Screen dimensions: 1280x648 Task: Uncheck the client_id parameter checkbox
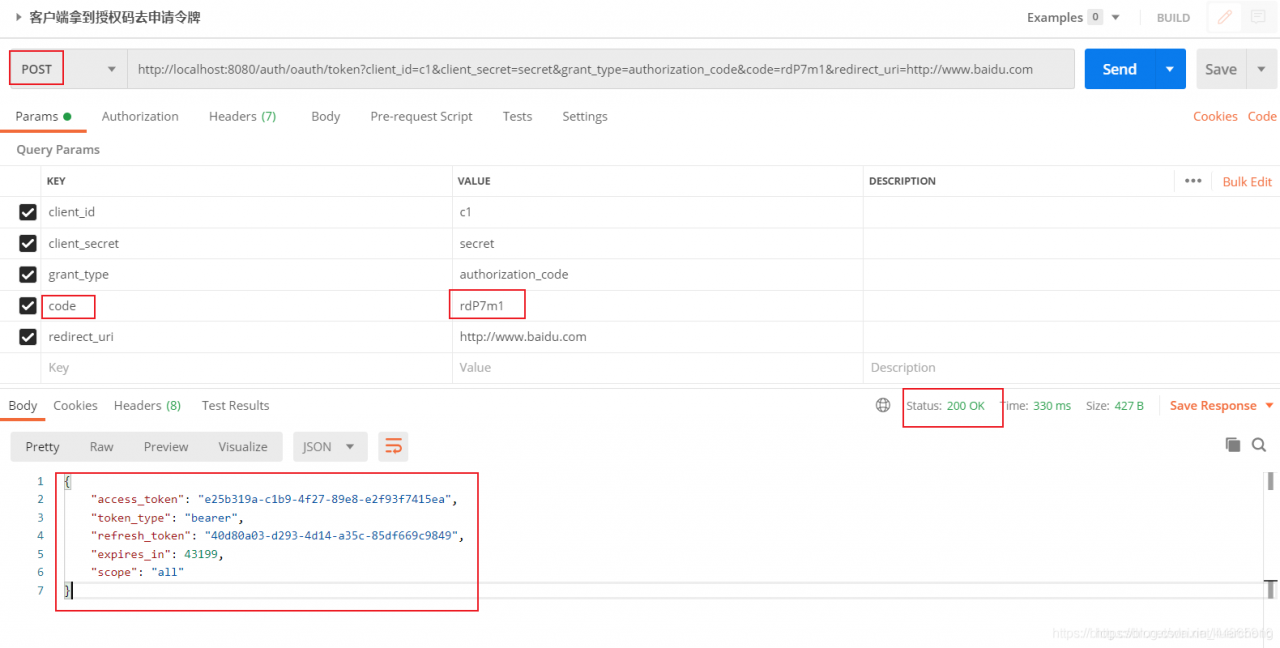[x=28, y=212]
